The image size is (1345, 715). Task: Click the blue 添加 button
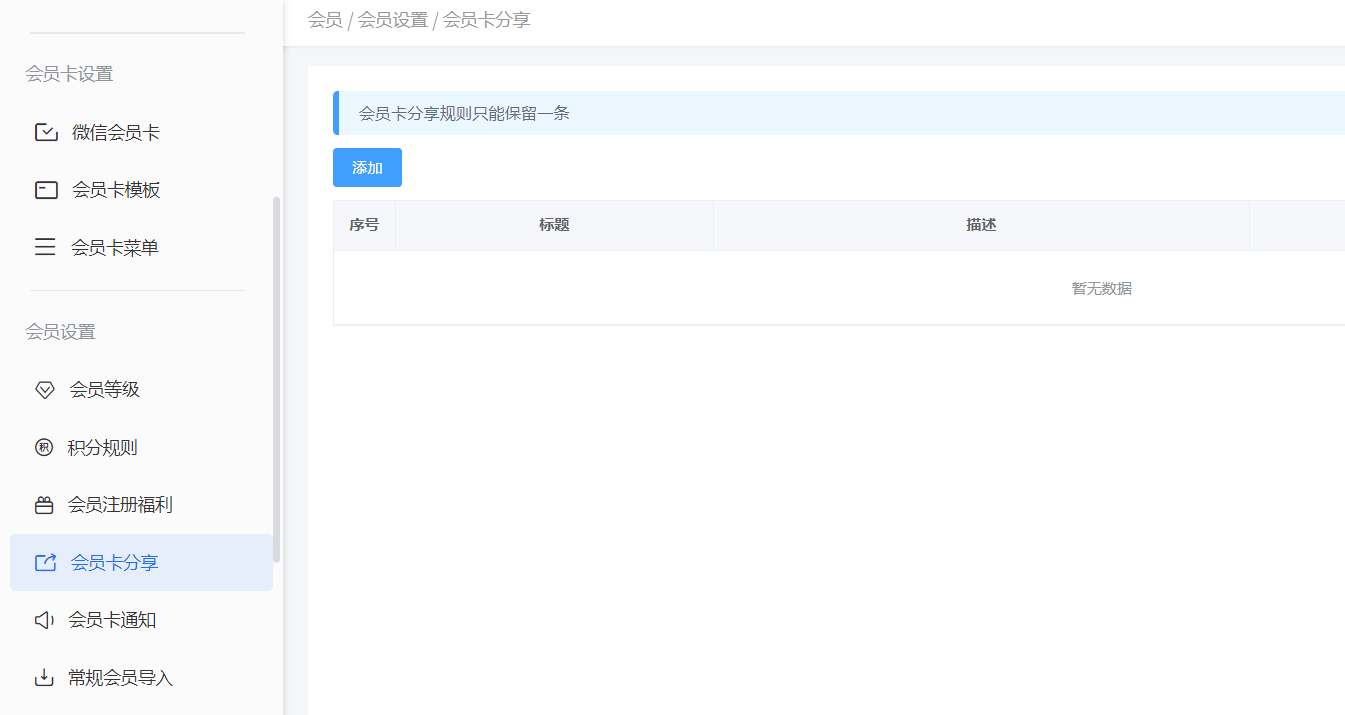pyautogui.click(x=367, y=167)
